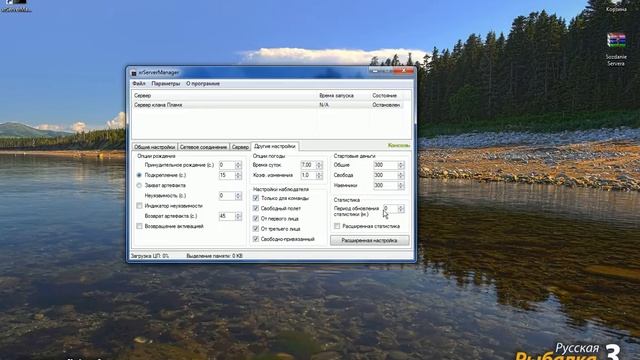The height and width of the screenshot is (360, 640).
Task: Enable the Индикатор неуязвимости checkbox
Action: click(139, 206)
